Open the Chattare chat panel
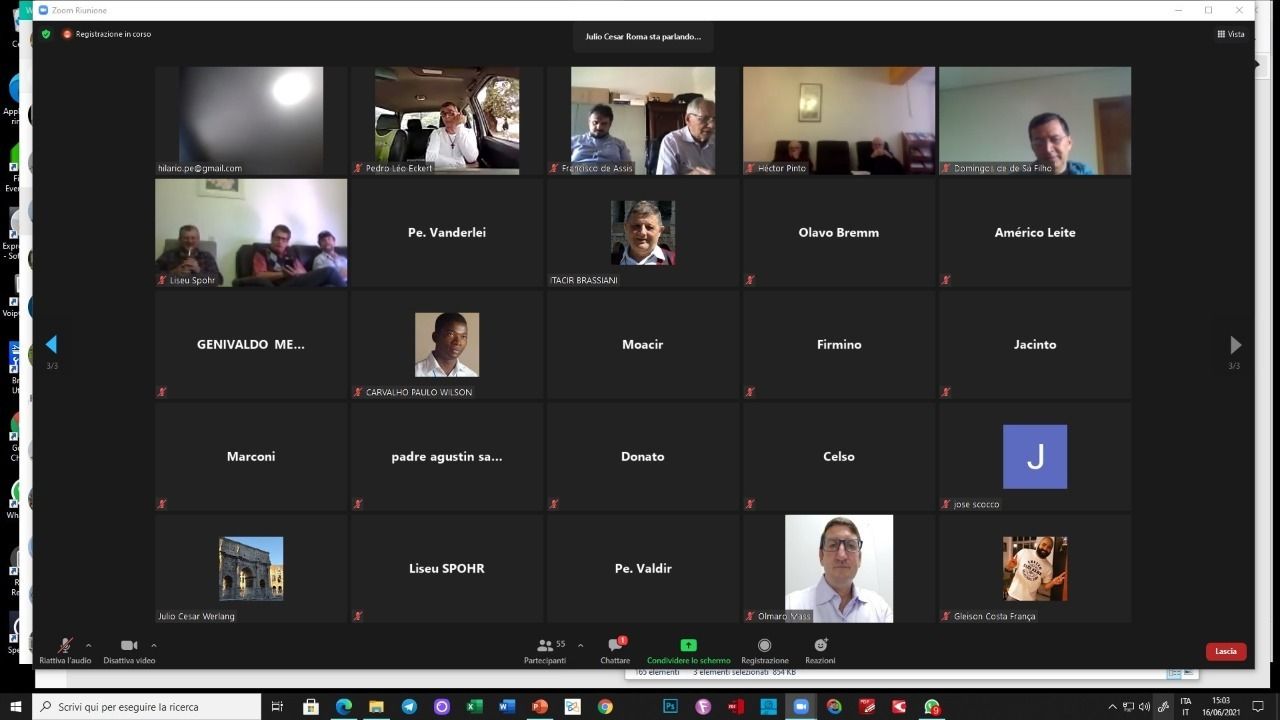 (x=615, y=651)
